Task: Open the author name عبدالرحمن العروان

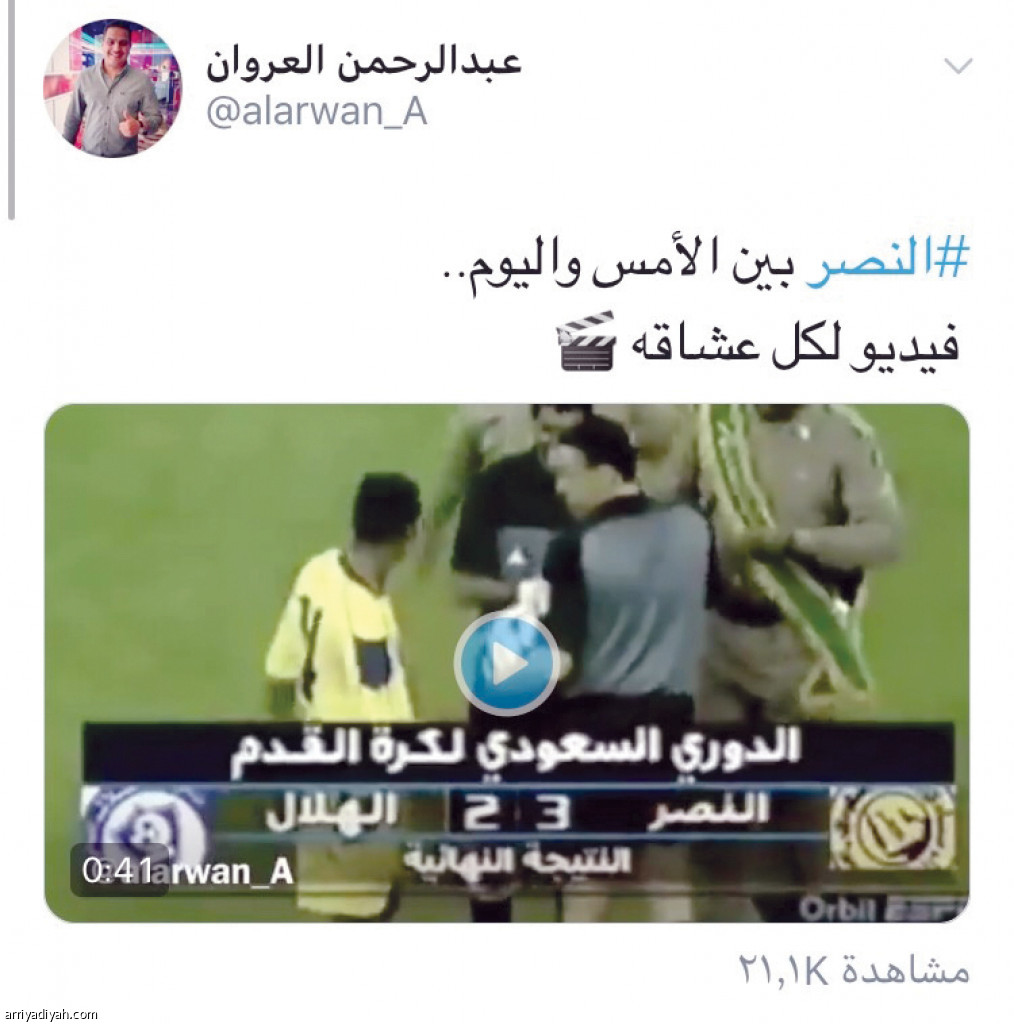Action: (x=364, y=62)
